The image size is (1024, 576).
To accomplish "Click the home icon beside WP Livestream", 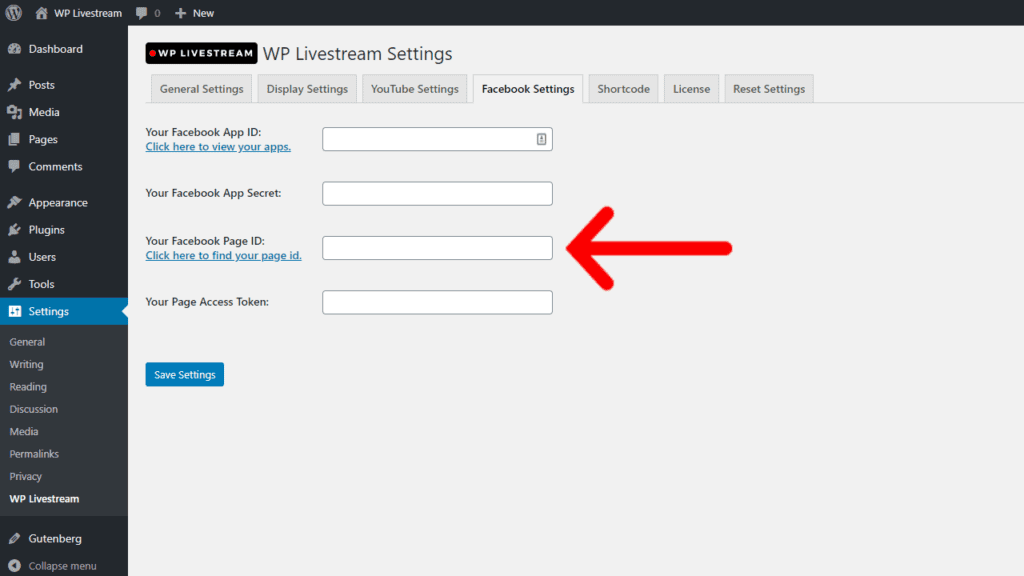I will (41, 13).
